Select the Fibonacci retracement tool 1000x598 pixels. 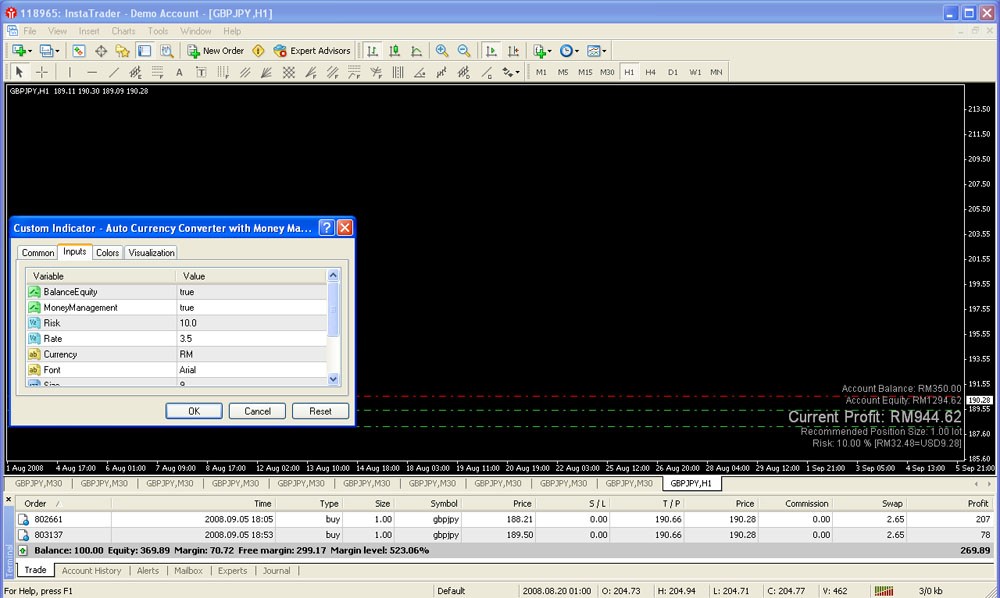pos(158,72)
